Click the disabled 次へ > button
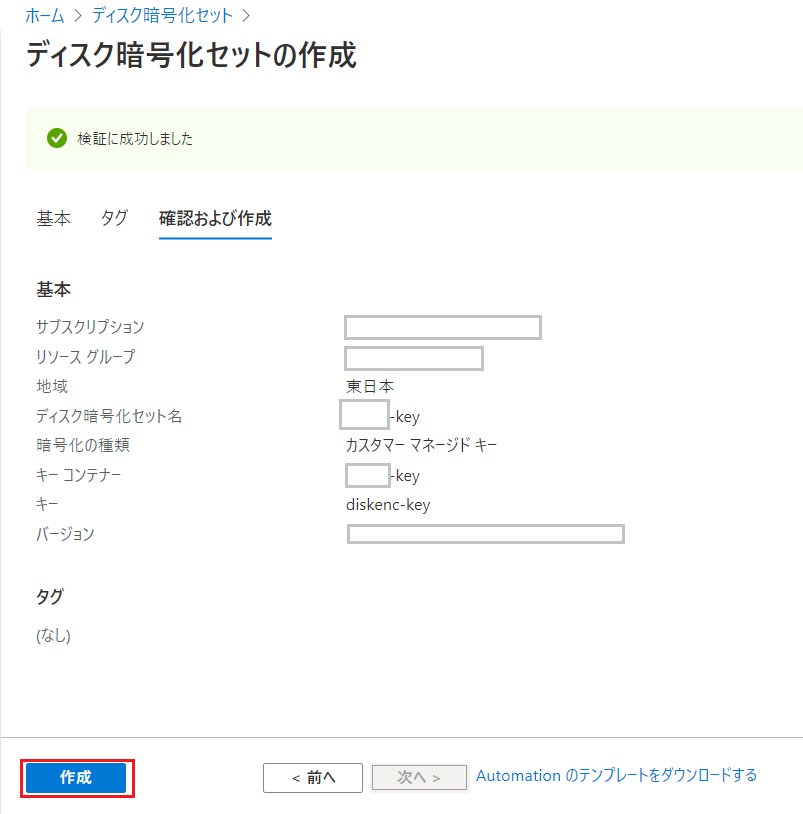The width and height of the screenshot is (803, 814). click(x=419, y=777)
